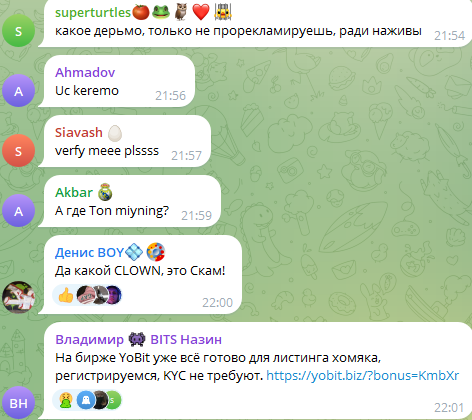
Task: Click the alien monster emoji in Владимир's name
Action: (x=137, y=339)
